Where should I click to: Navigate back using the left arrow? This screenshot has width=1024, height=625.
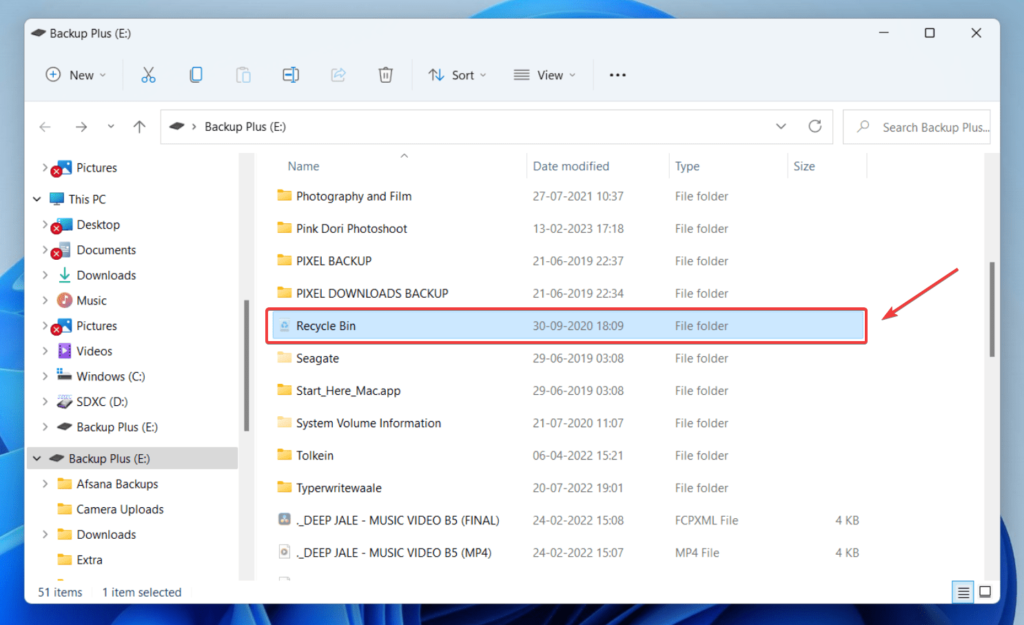pos(45,126)
